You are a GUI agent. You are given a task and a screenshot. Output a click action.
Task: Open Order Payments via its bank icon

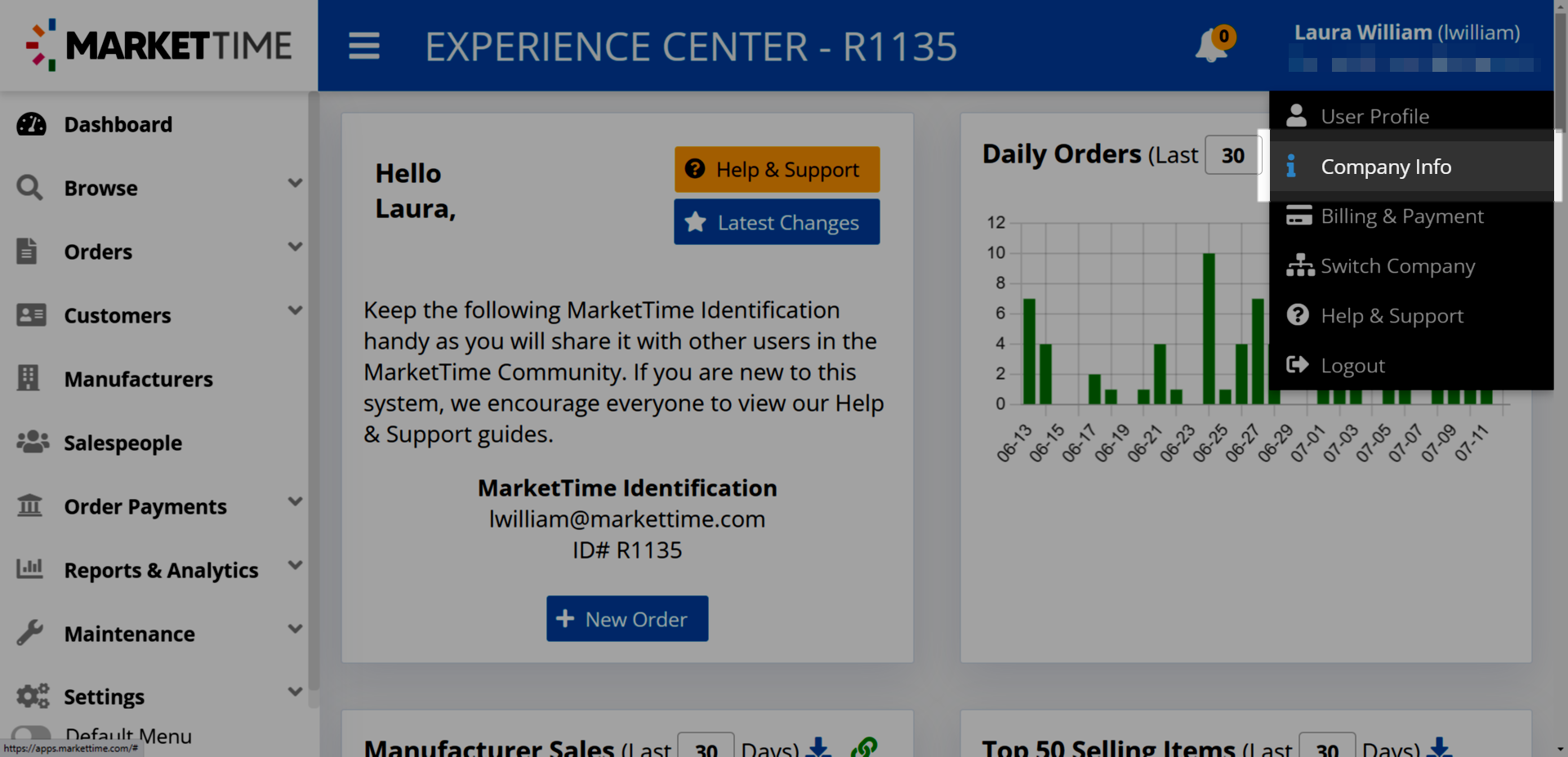pyautogui.click(x=29, y=505)
